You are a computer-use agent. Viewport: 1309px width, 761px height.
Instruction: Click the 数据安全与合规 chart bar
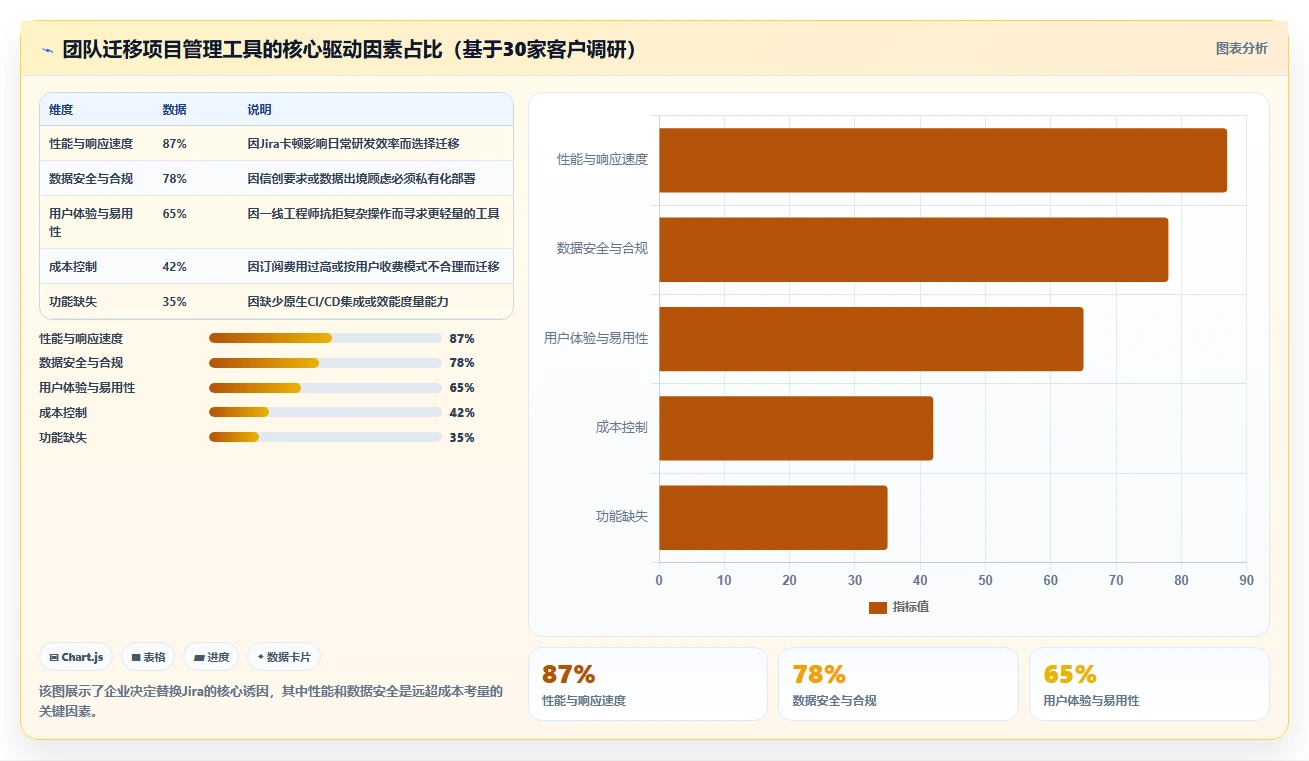coord(913,249)
